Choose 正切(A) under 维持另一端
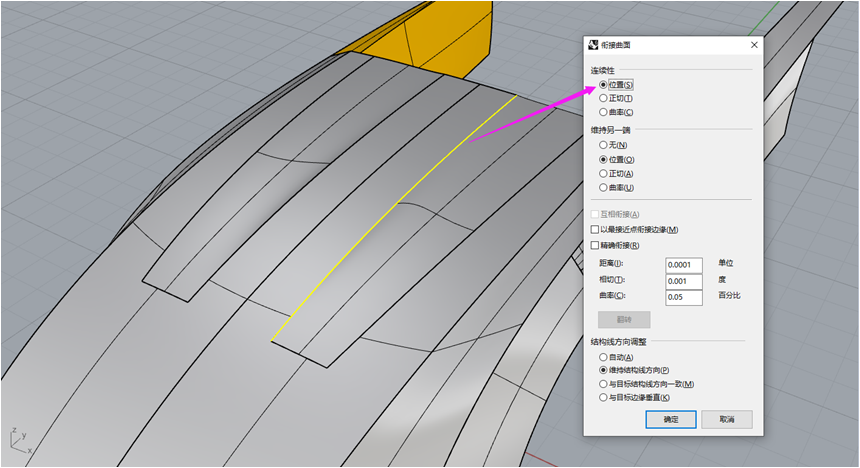Viewport: 860px width, 468px height. tap(603, 173)
